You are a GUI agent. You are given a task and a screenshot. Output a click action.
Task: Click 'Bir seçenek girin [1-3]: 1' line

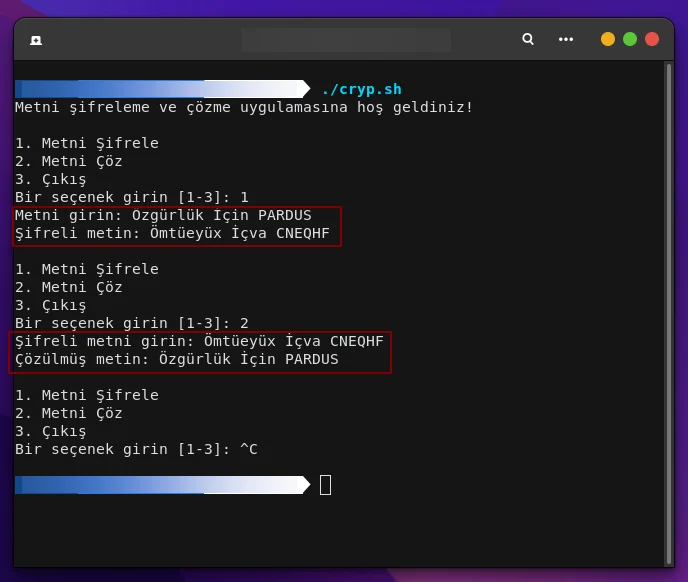(132, 197)
